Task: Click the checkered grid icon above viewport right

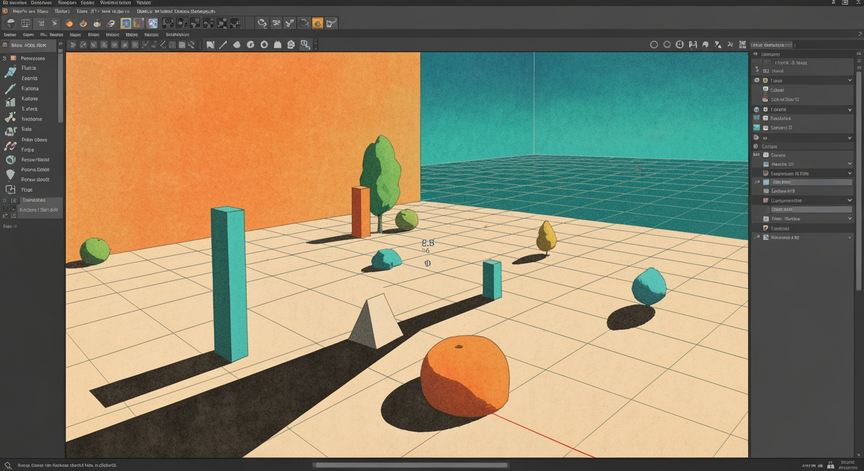Action: 742,45
